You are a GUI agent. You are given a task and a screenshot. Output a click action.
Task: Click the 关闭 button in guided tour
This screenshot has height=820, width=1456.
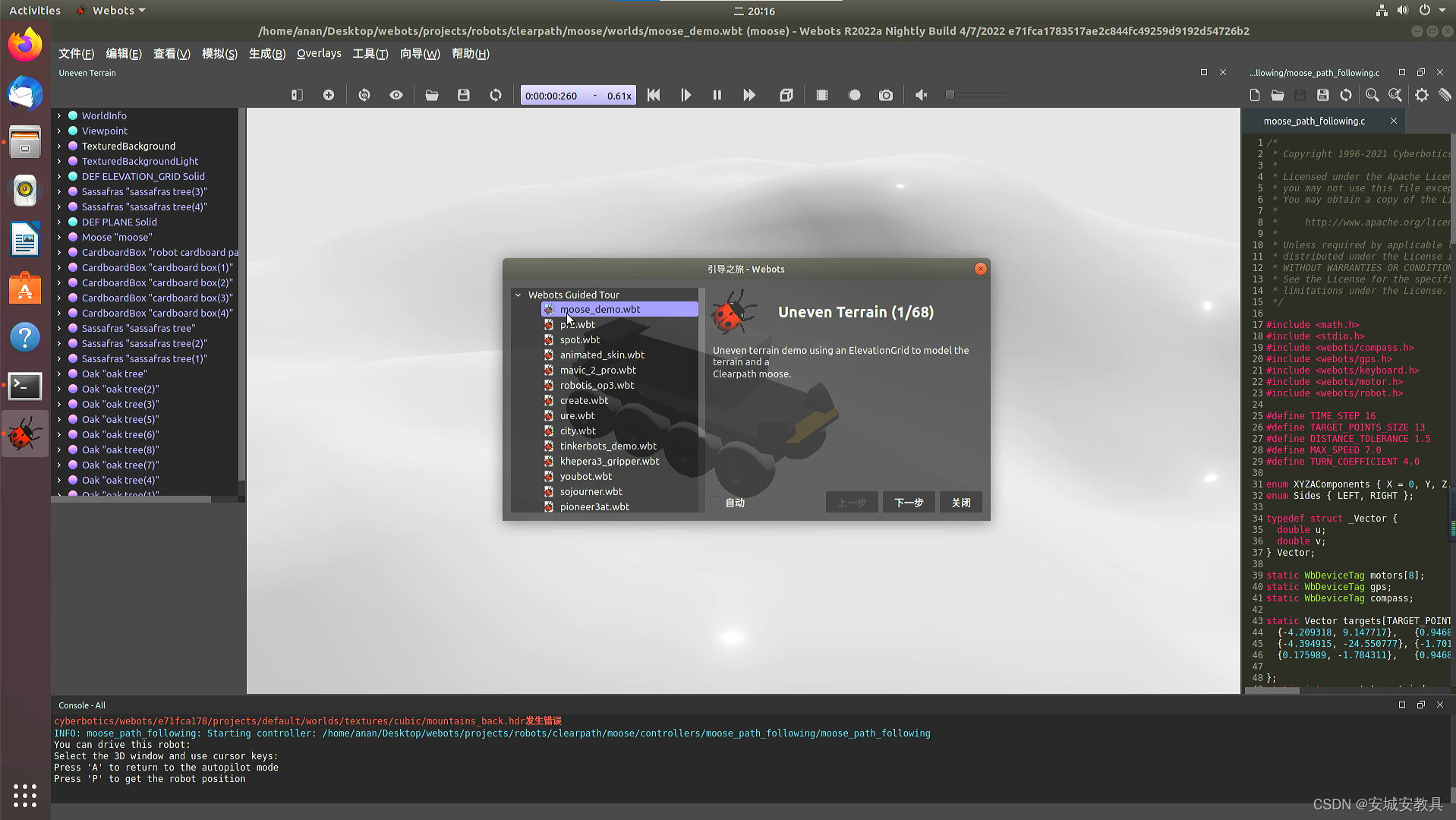click(x=961, y=503)
